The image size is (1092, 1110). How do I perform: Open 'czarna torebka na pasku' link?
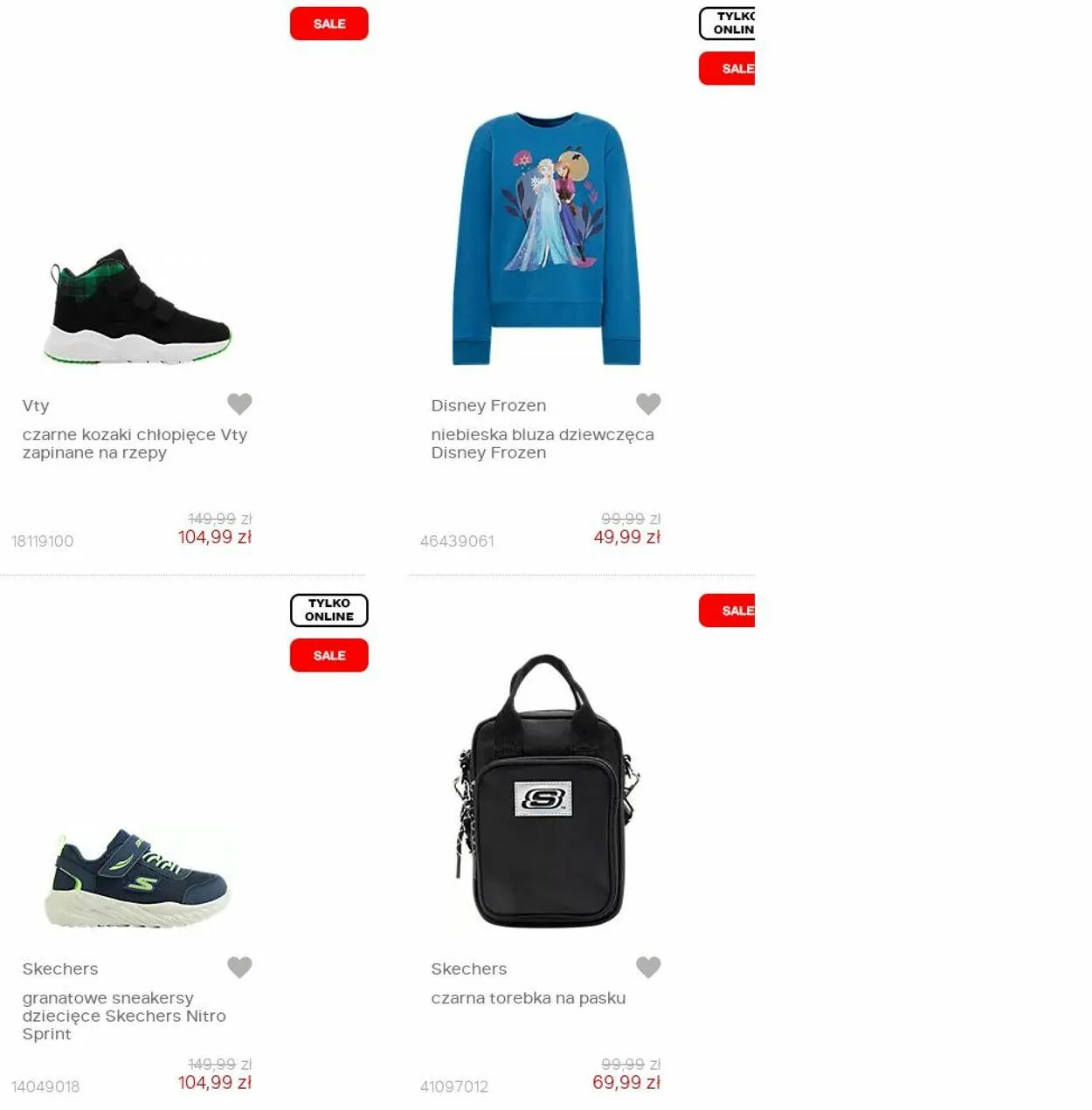tap(529, 997)
